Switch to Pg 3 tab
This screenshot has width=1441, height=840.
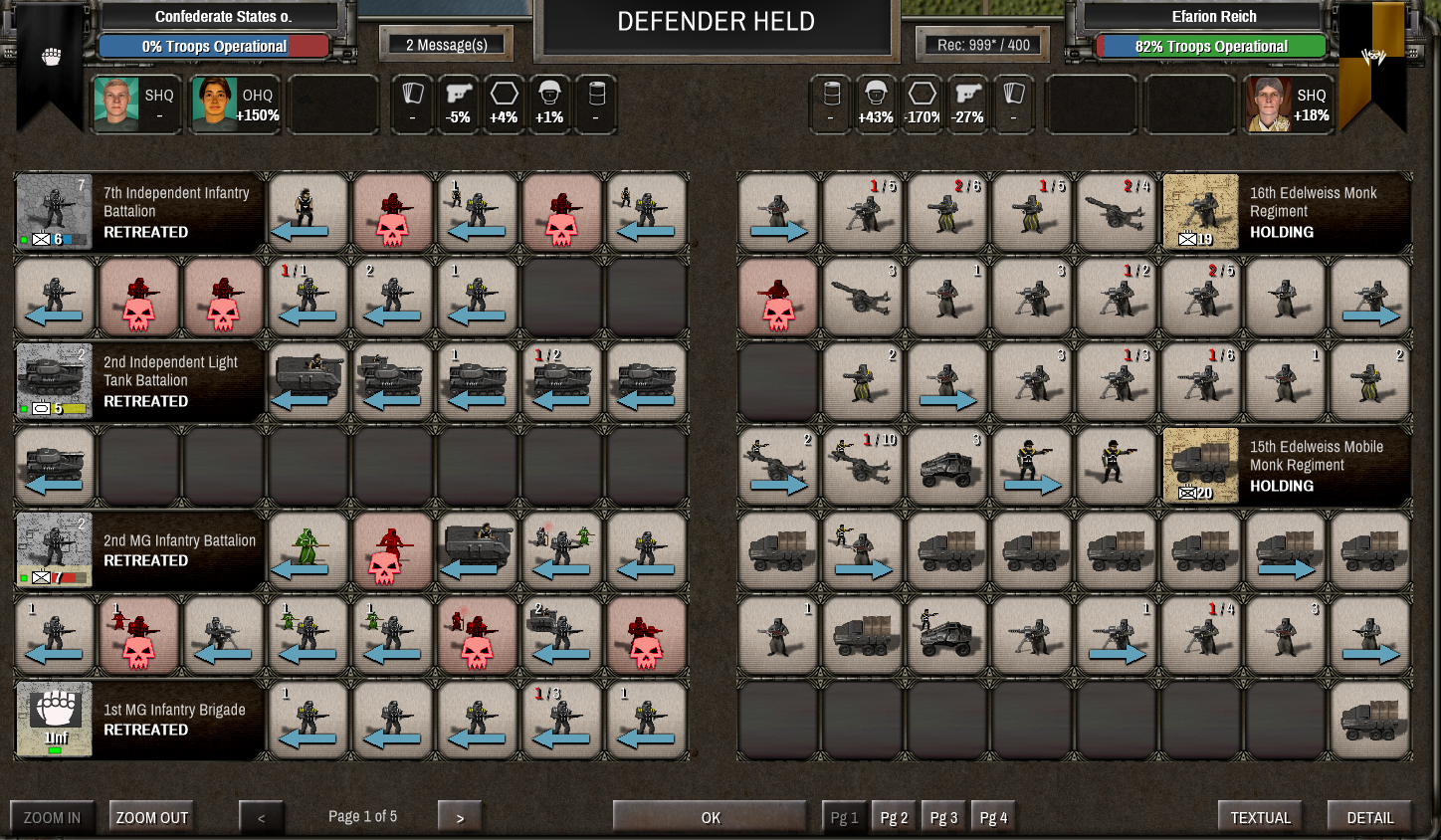coord(944,817)
